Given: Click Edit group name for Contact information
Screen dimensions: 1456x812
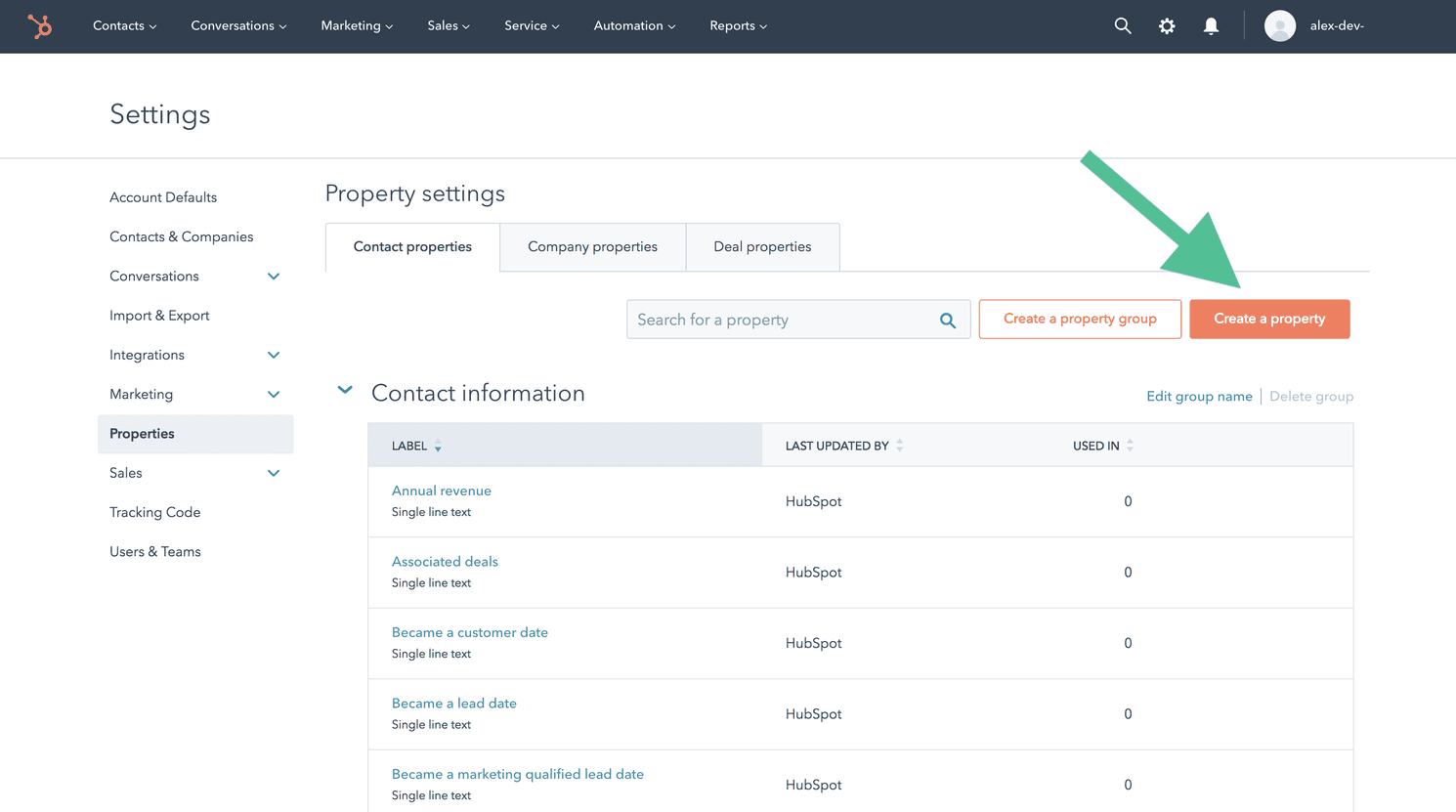Looking at the screenshot, I should point(1199,396).
